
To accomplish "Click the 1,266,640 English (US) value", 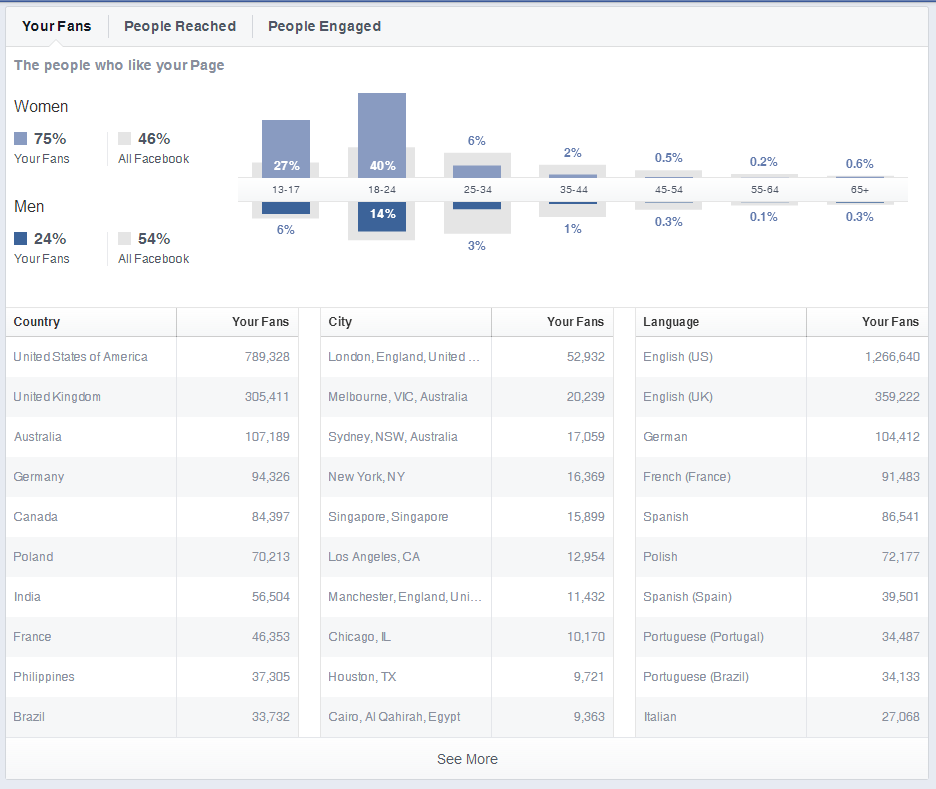I will [x=892, y=357].
